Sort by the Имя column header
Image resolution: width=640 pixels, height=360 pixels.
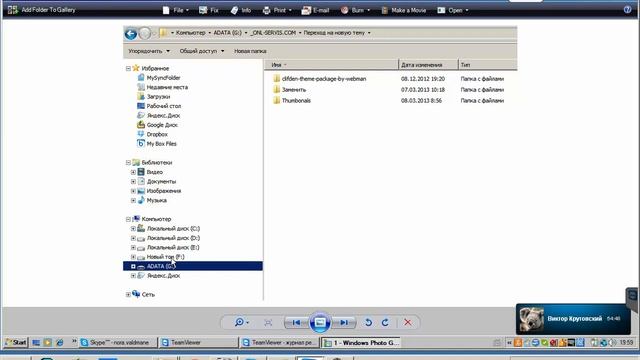coord(331,65)
